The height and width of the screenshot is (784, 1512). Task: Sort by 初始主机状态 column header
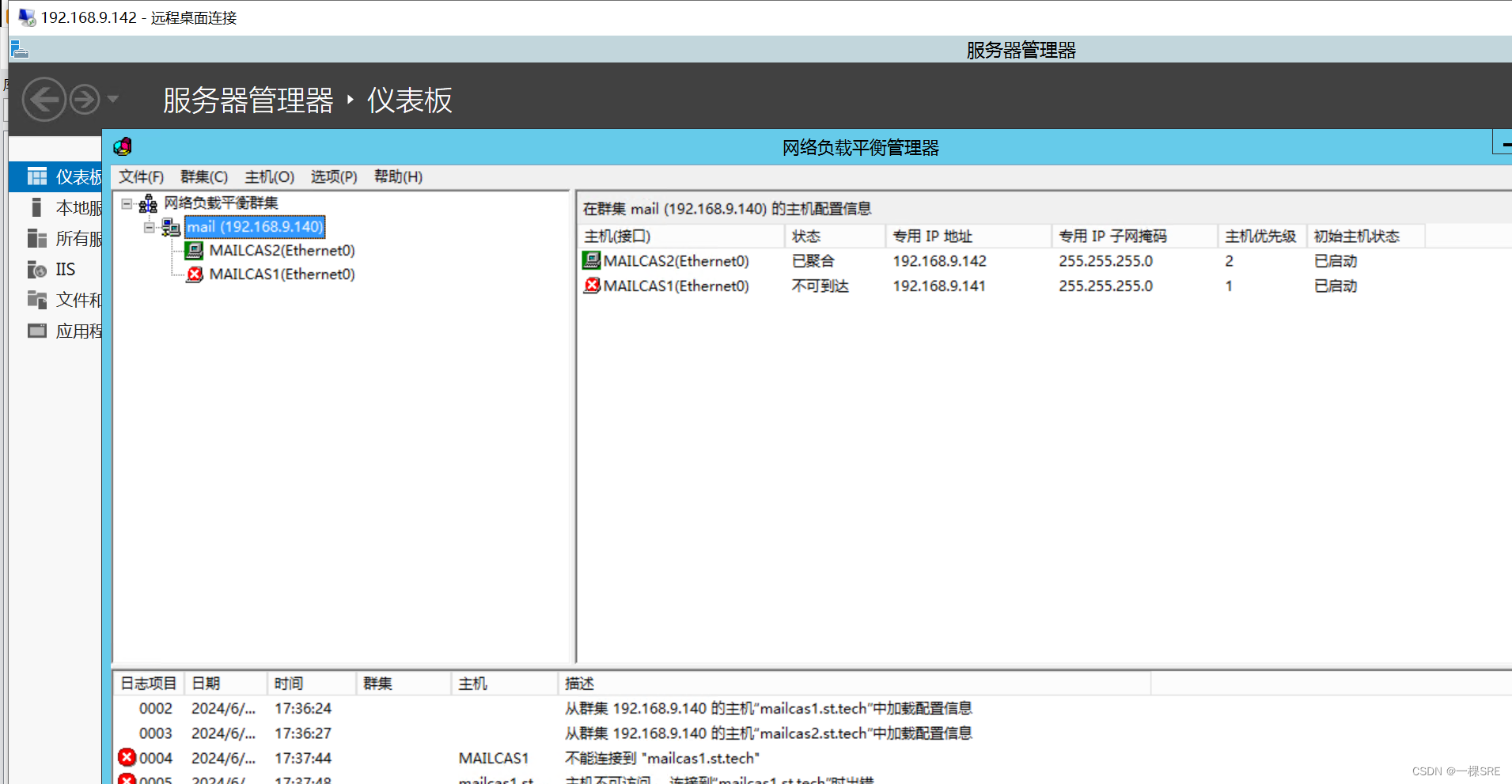pyautogui.click(x=1366, y=236)
